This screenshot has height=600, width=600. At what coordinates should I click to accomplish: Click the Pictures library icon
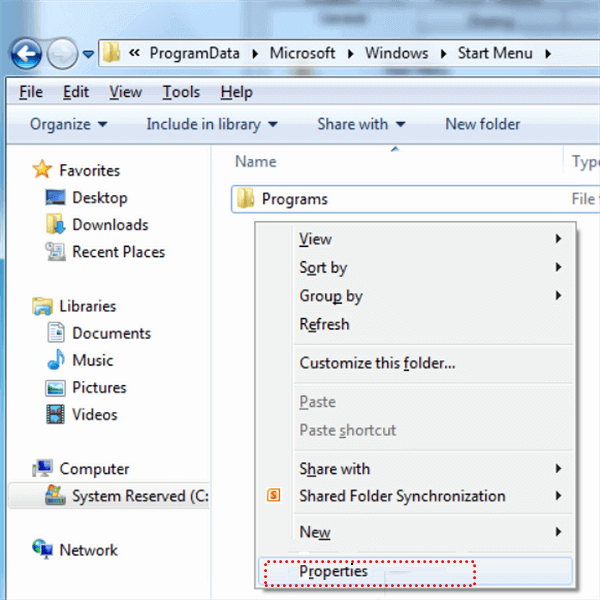point(55,388)
